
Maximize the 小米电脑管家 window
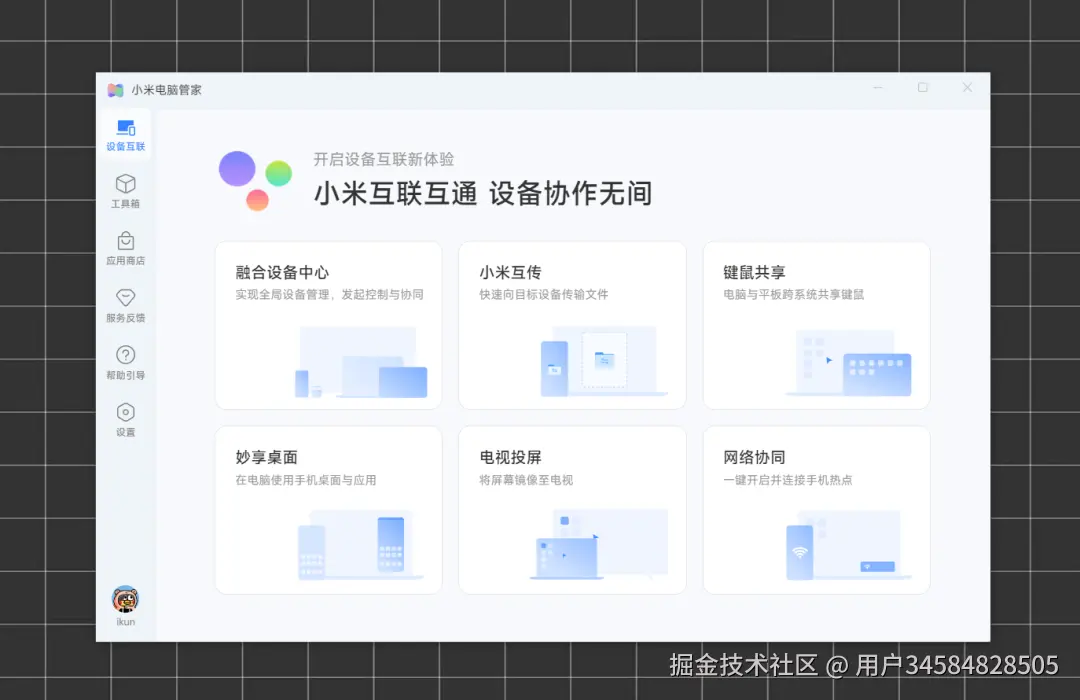pos(923,88)
